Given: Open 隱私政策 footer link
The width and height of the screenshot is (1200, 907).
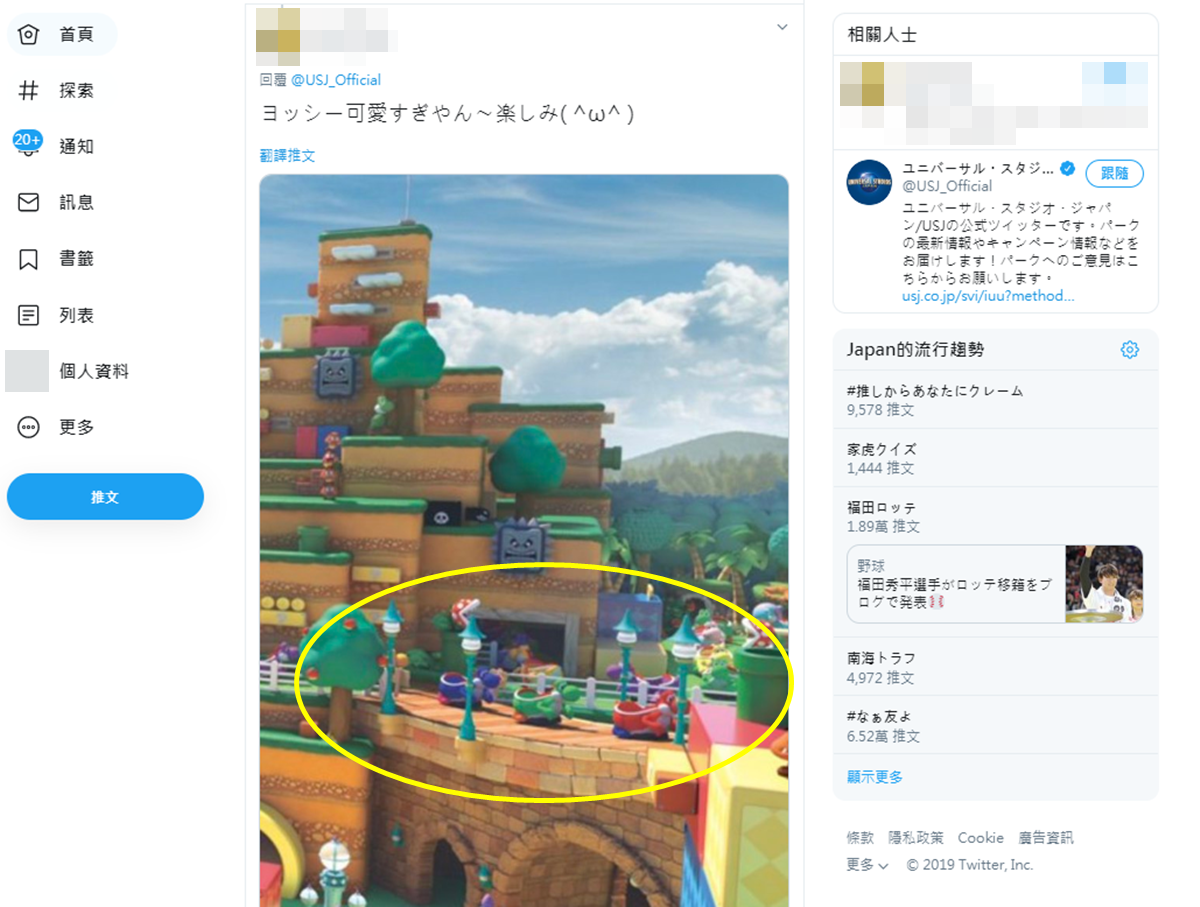Looking at the screenshot, I should pyautogui.click(x=916, y=838).
